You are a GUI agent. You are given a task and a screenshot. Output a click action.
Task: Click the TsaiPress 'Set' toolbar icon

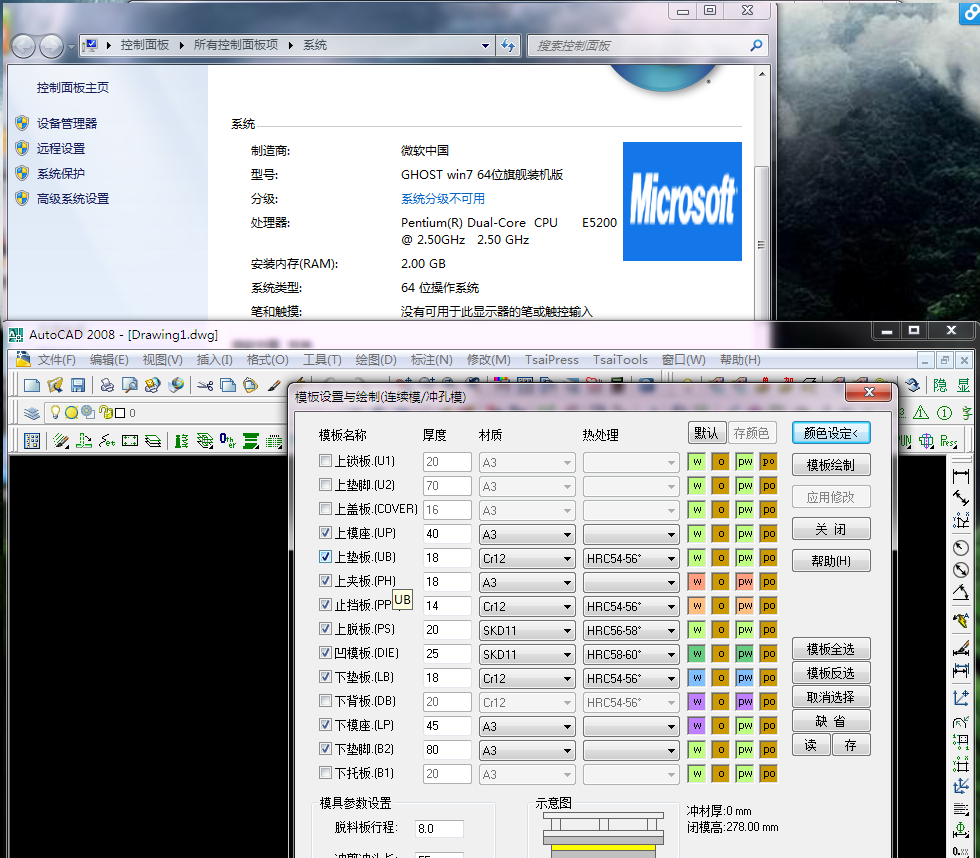(107, 441)
